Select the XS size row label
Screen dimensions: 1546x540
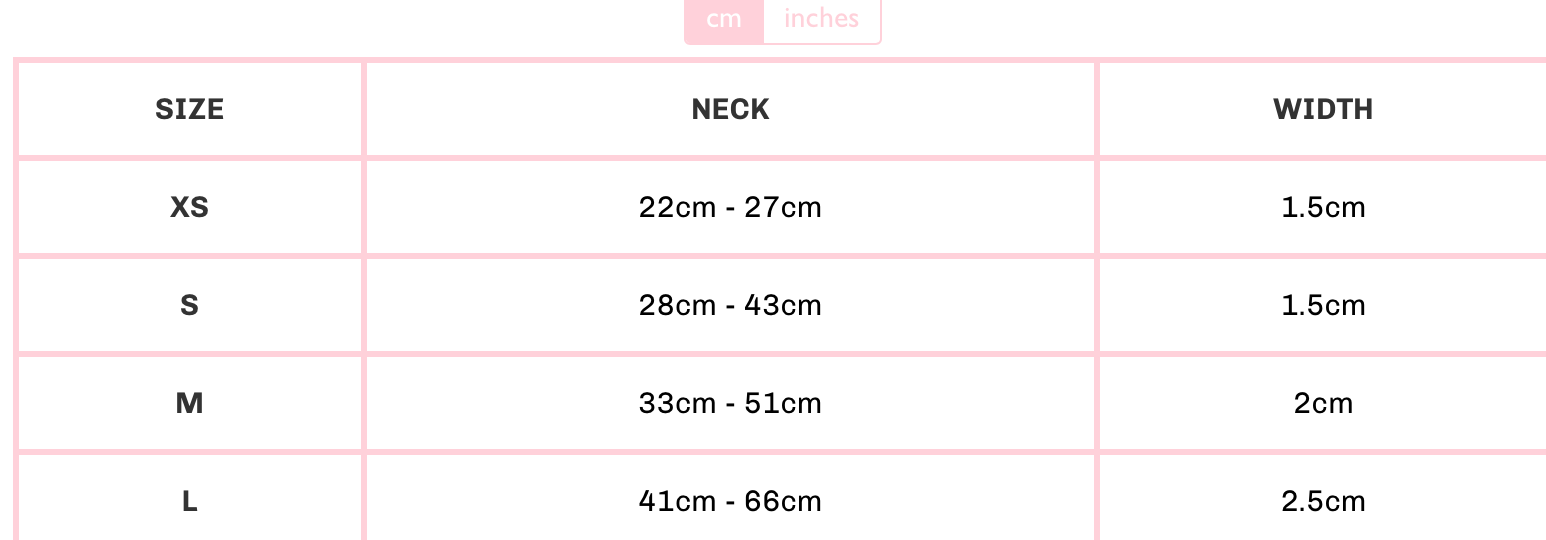[x=190, y=207]
